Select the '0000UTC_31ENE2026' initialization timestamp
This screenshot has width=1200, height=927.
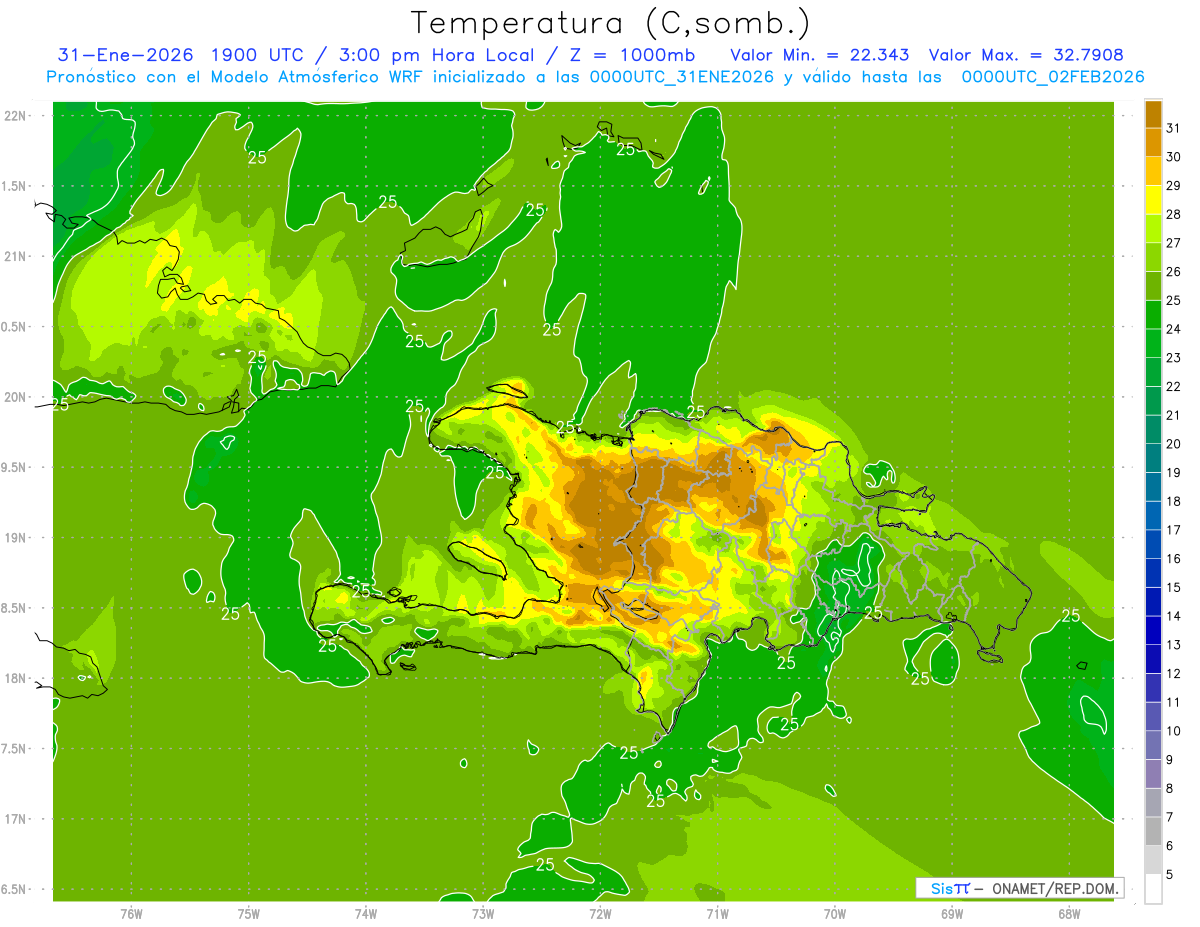[x=681, y=77]
